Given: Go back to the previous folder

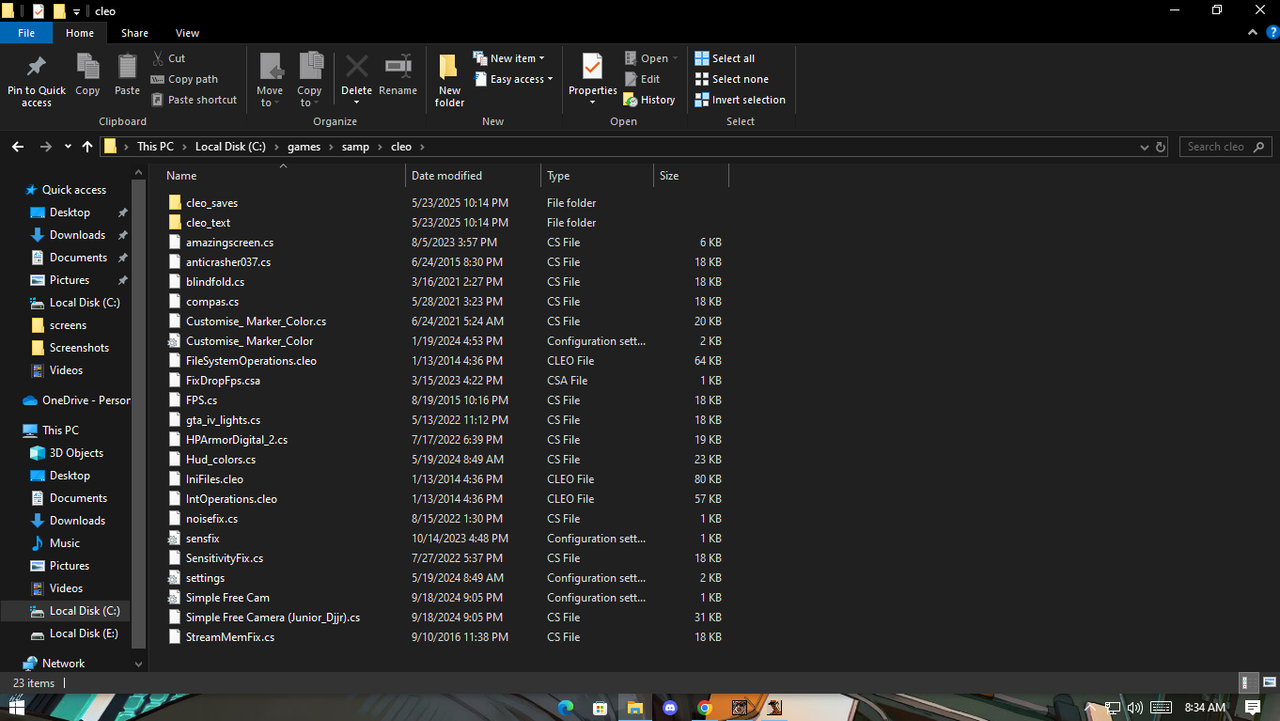Looking at the screenshot, I should pyautogui.click(x=18, y=147).
